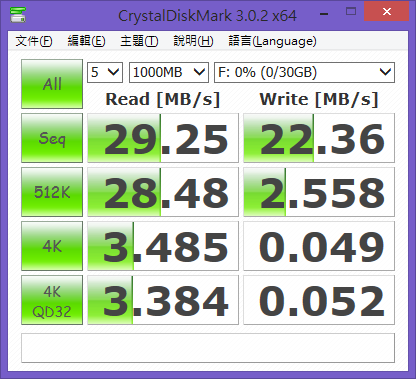Close the CrystalDiskMark window

point(387,12)
